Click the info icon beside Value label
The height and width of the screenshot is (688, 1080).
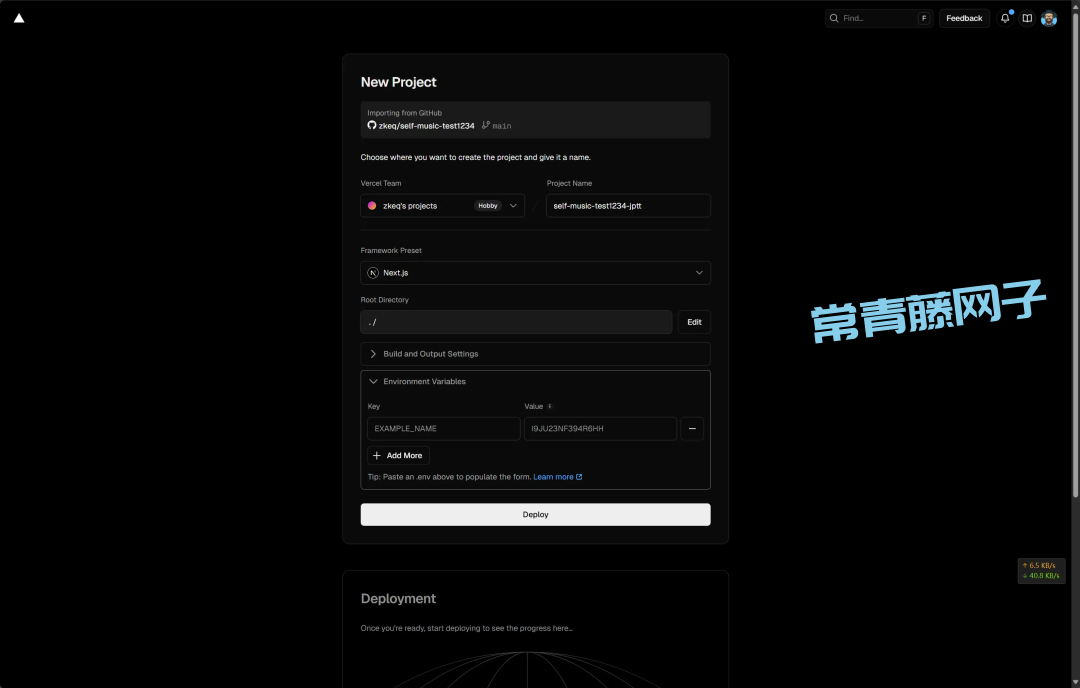click(x=550, y=407)
